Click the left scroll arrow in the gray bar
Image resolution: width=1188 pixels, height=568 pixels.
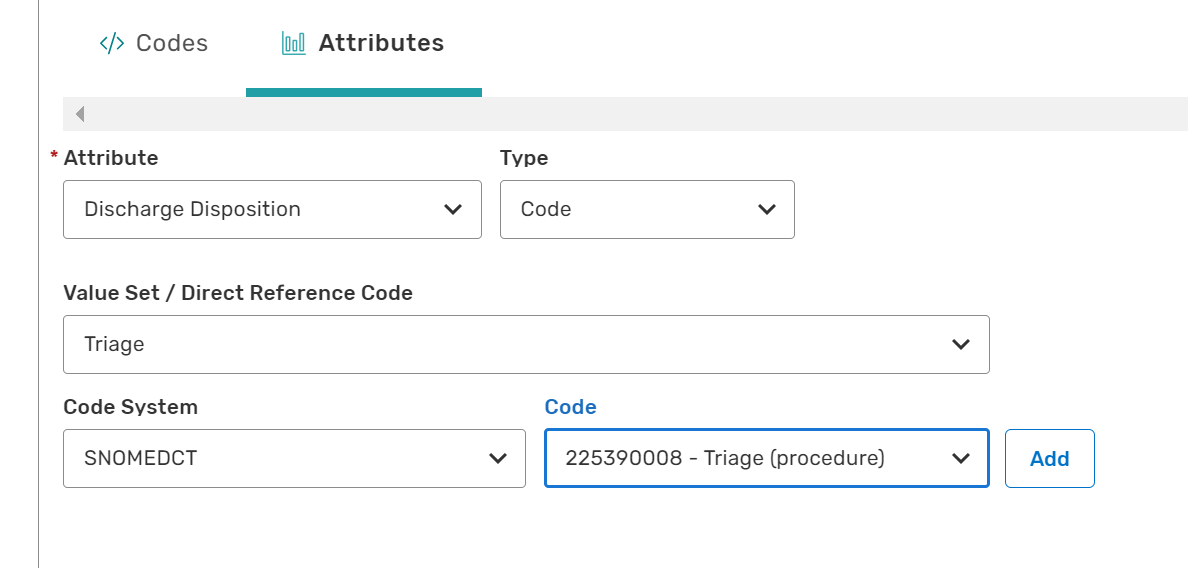point(80,114)
